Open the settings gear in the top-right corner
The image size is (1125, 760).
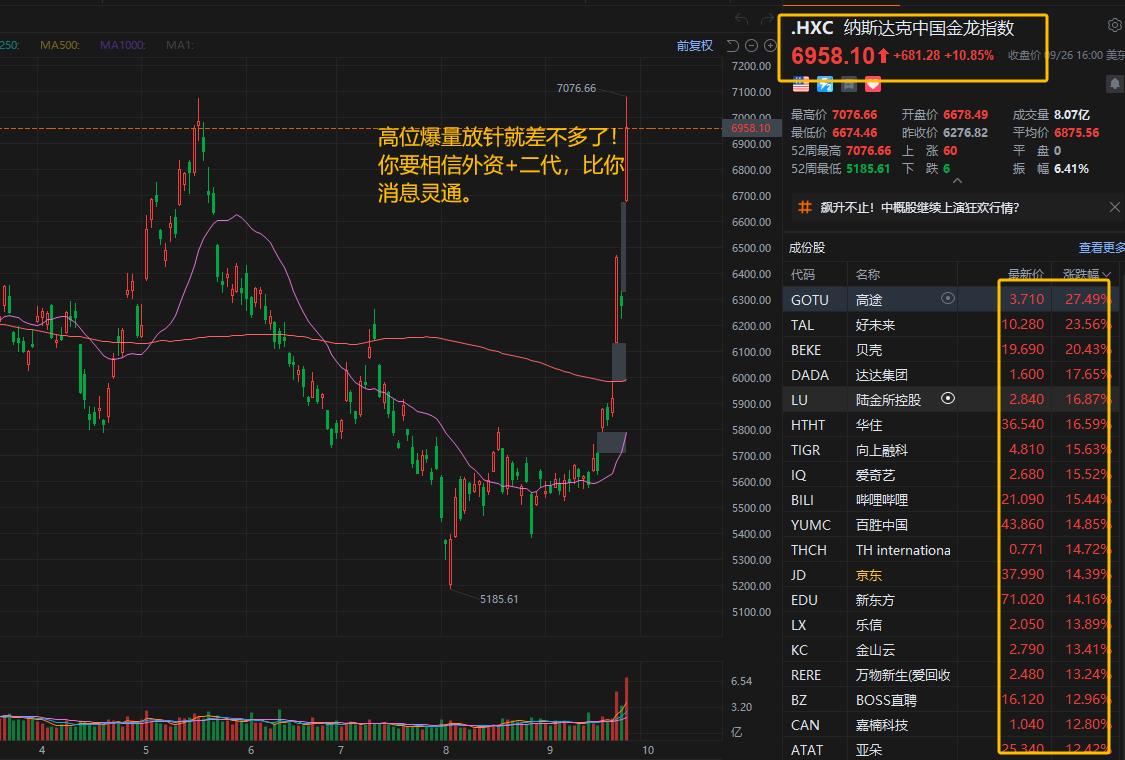[1116, 24]
